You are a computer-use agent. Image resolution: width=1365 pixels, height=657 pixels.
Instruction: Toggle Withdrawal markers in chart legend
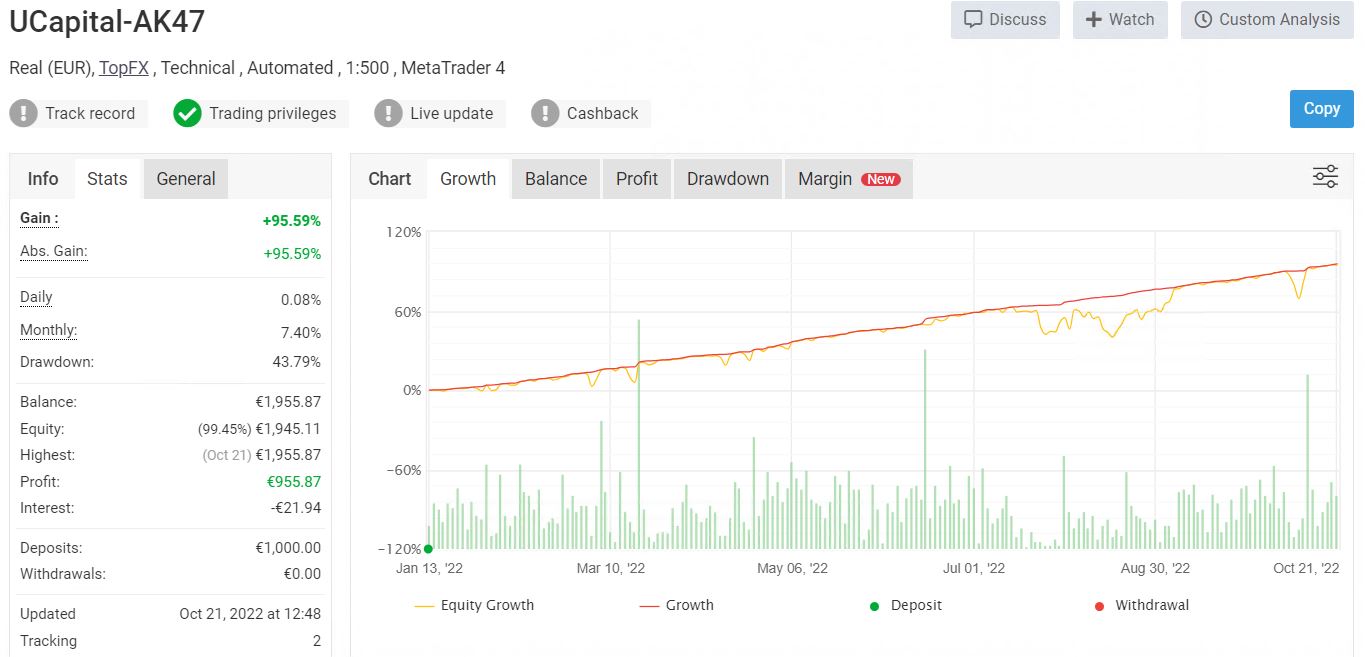[x=1140, y=605]
